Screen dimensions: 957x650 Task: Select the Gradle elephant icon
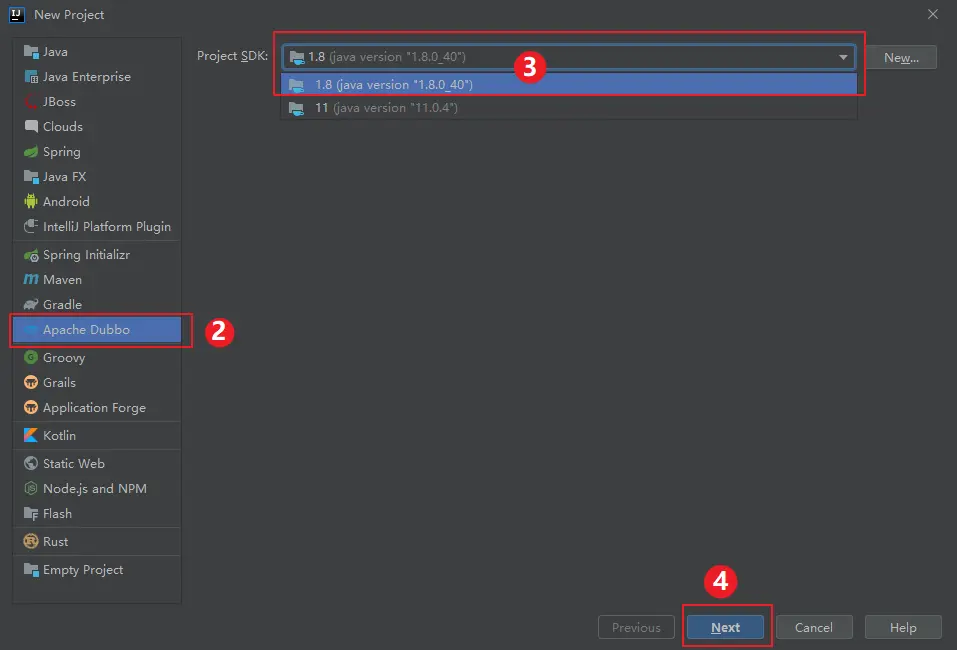pyautogui.click(x=31, y=305)
